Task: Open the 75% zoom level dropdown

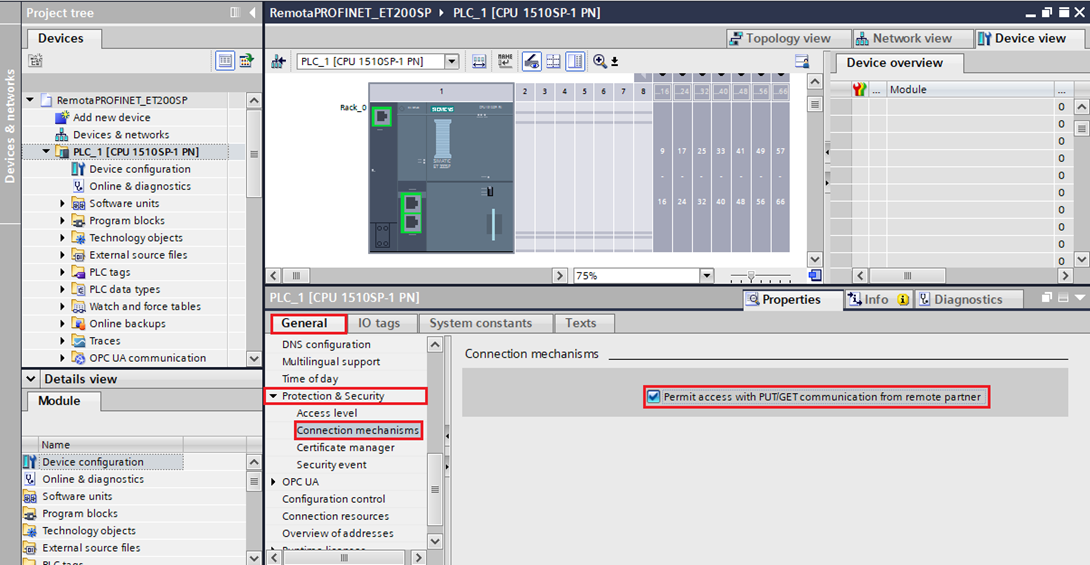Action: [707, 275]
